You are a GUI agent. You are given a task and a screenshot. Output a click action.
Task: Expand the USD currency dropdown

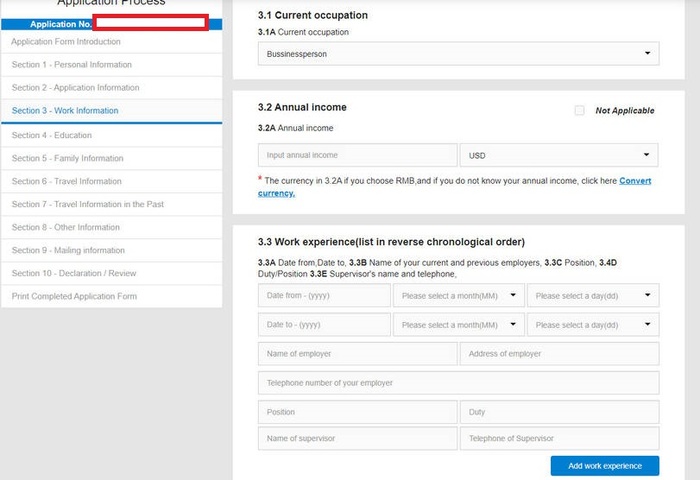point(558,155)
